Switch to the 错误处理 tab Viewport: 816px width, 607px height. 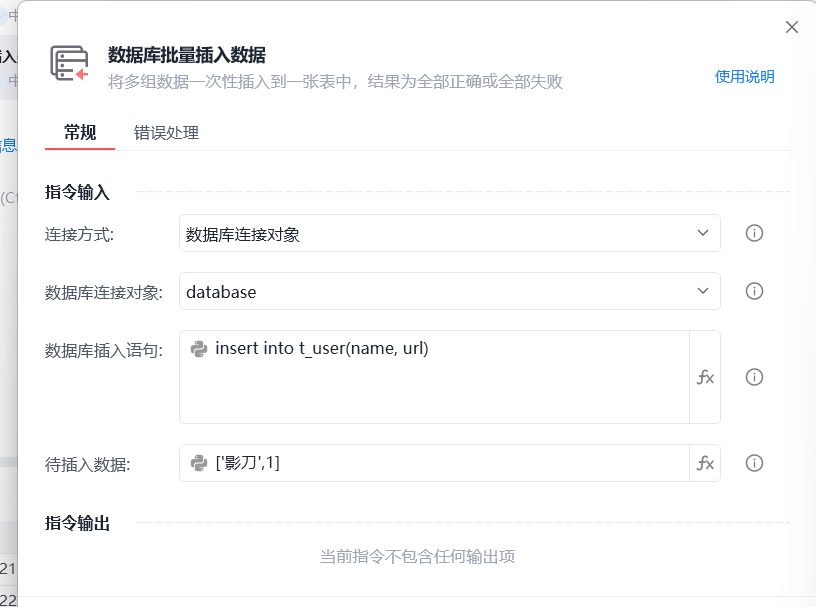pos(166,132)
